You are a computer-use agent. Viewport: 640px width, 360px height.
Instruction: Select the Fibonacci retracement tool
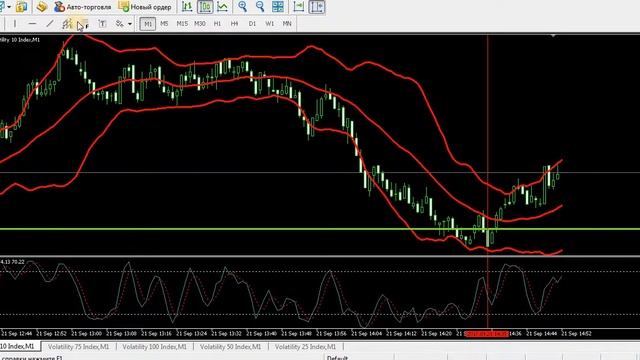(x=83, y=24)
